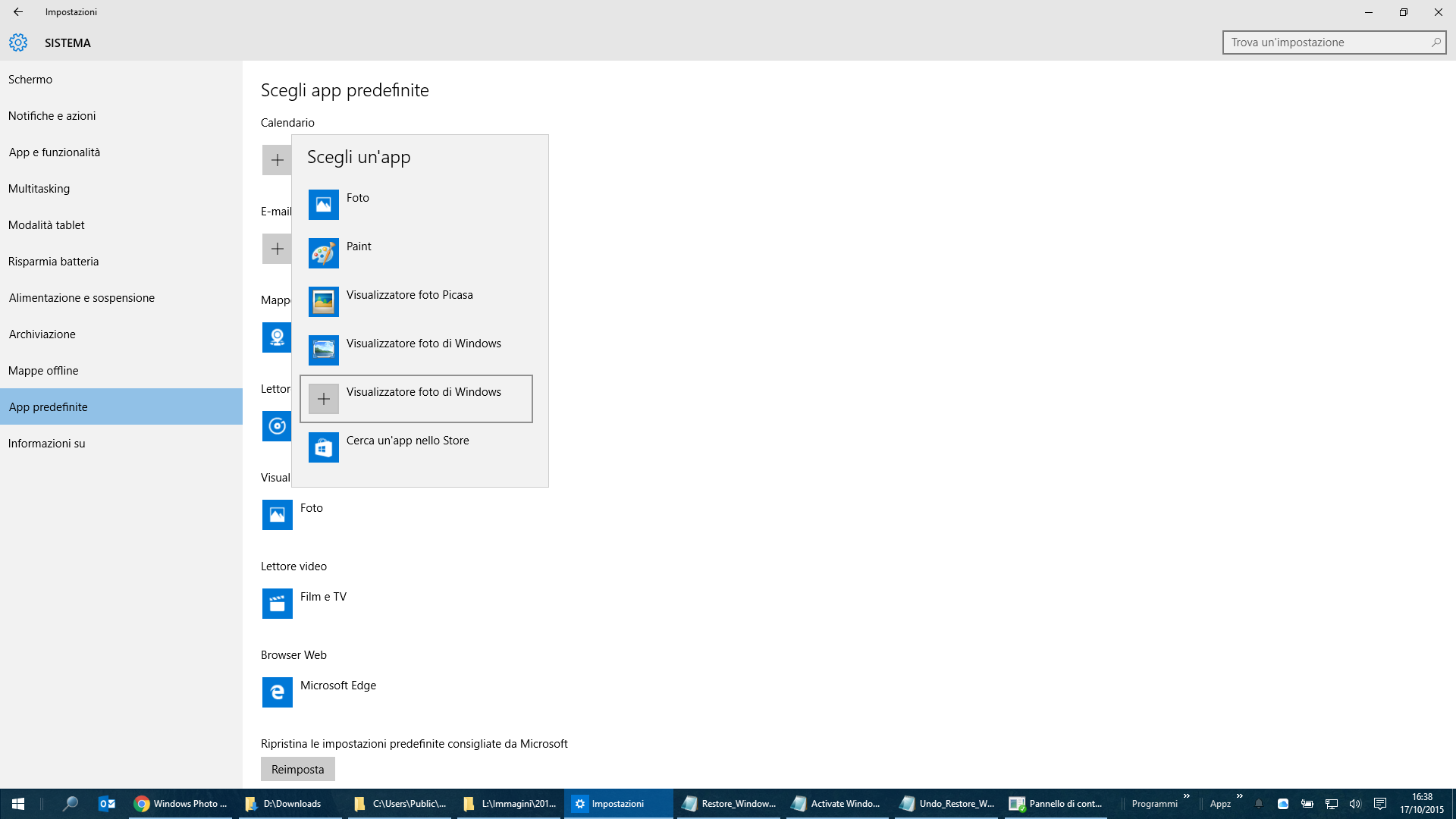The width and height of the screenshot is (1456, 819).
Task: Open App e funzionalità section
Action: pyautogui.click(x=121, y=152)
